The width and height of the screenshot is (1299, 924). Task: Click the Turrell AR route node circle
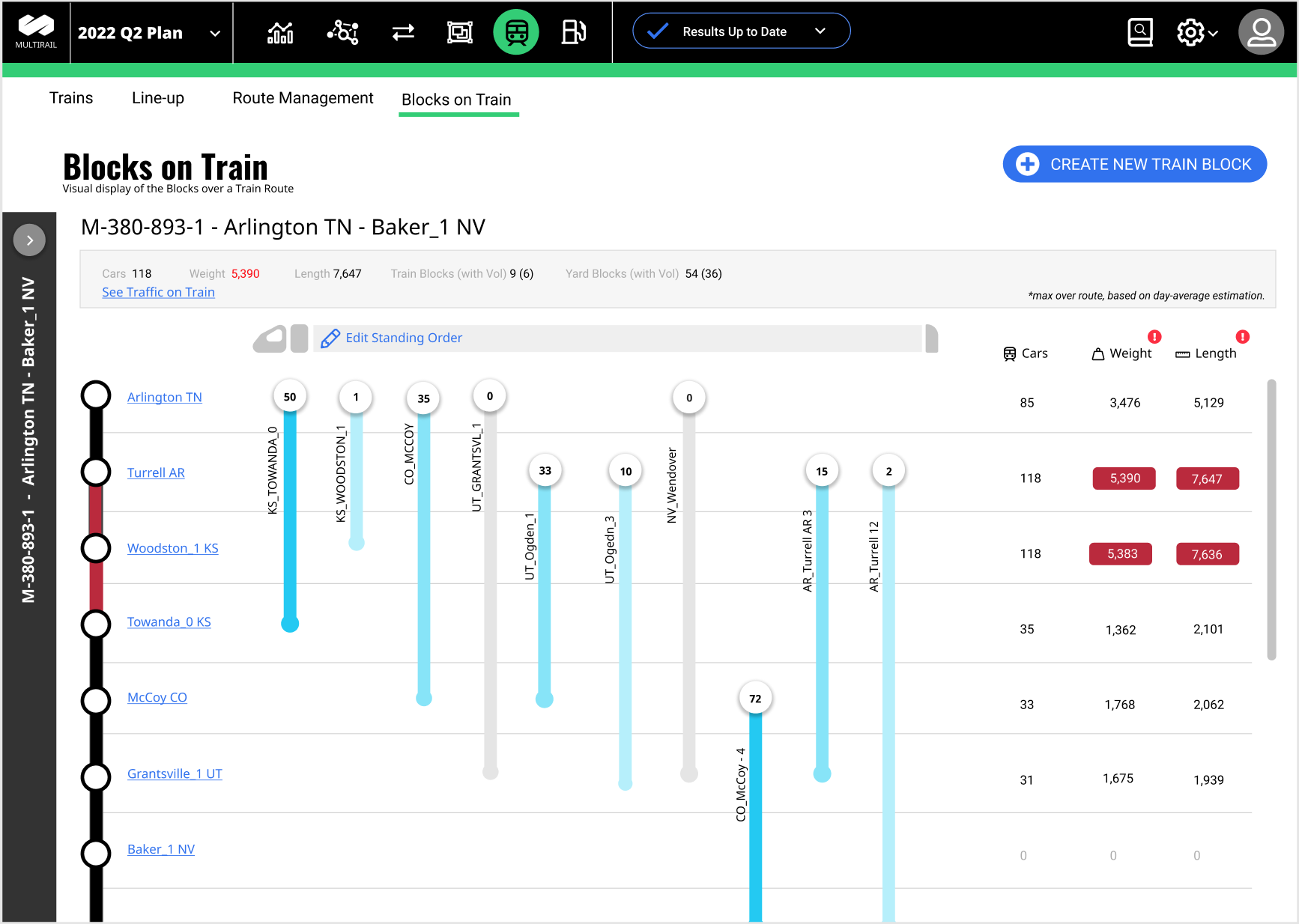pos(96,472)
